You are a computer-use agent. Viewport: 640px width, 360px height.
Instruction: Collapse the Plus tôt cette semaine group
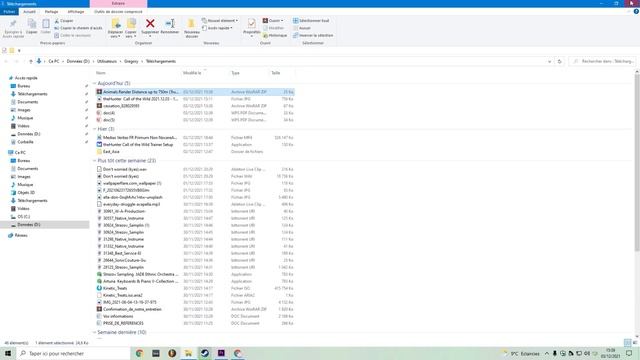click(x=95, y=161)
